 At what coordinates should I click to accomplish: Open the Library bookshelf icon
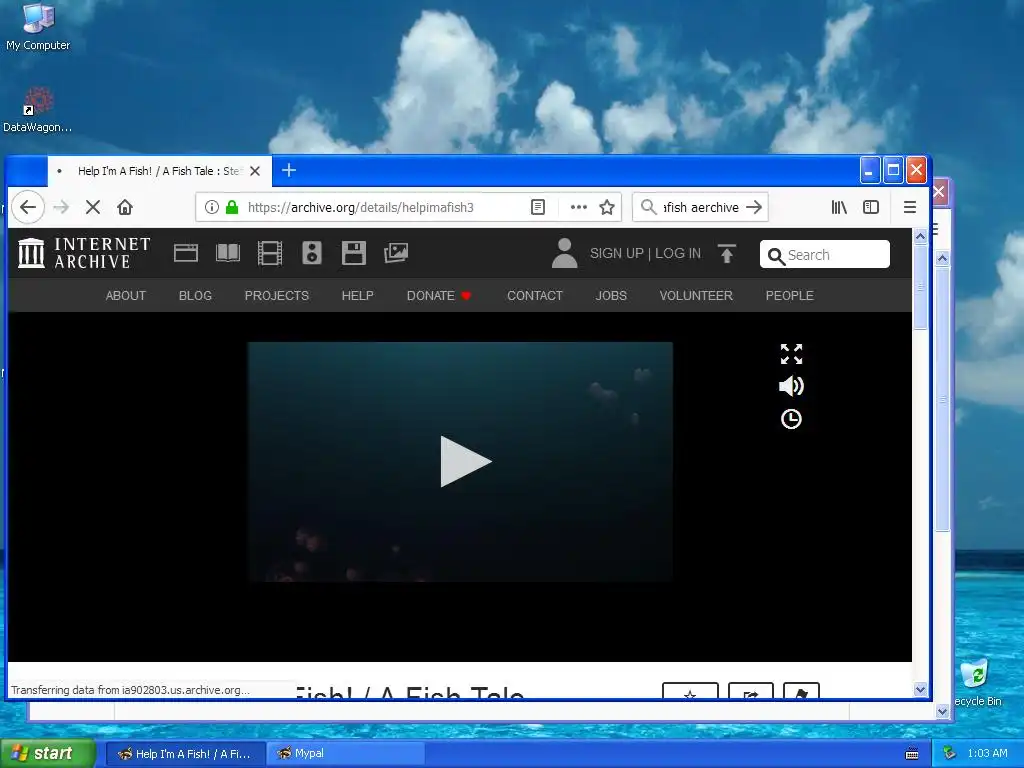coord(839,208)
